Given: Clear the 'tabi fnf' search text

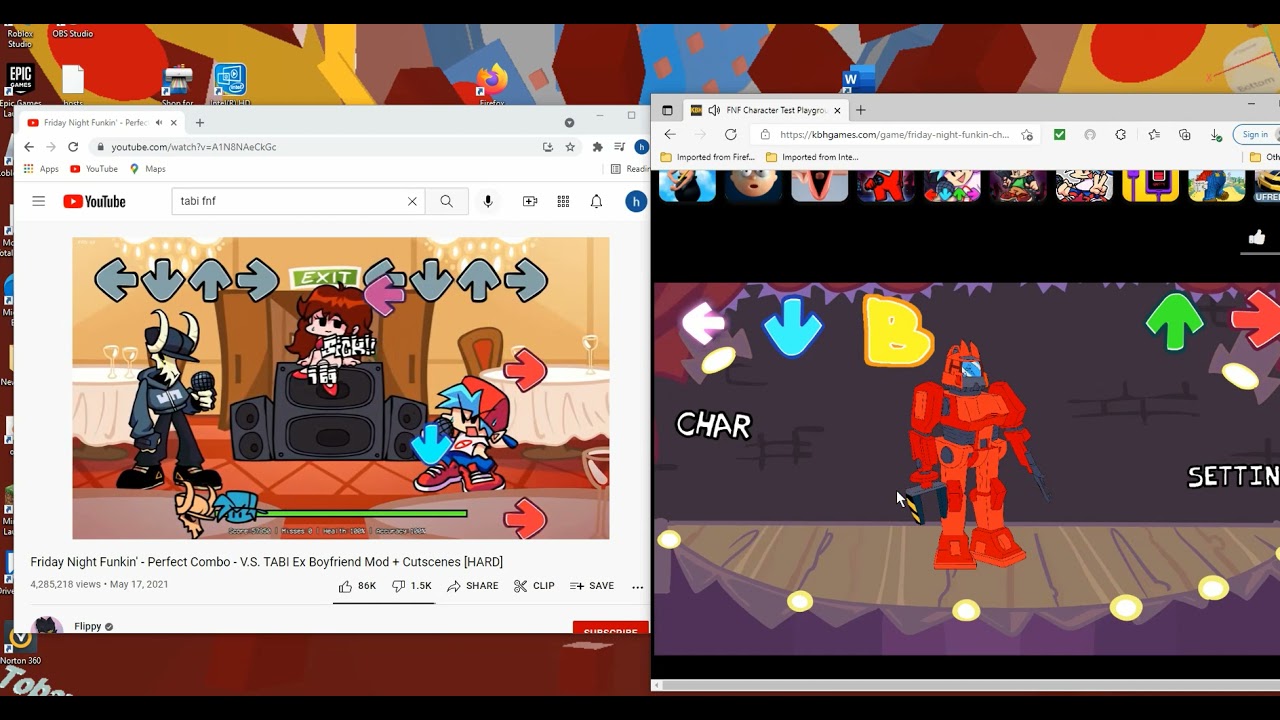Looking at the screenshot, I should coord(412,201).
